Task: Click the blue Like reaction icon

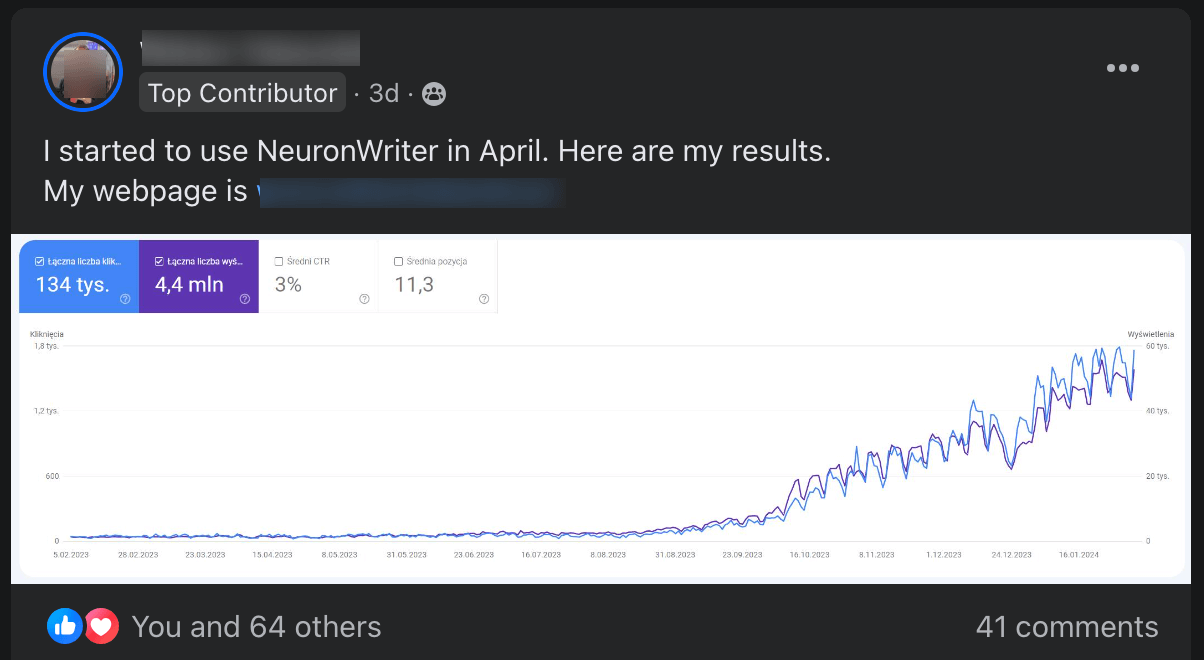Action: coord(64,627)
